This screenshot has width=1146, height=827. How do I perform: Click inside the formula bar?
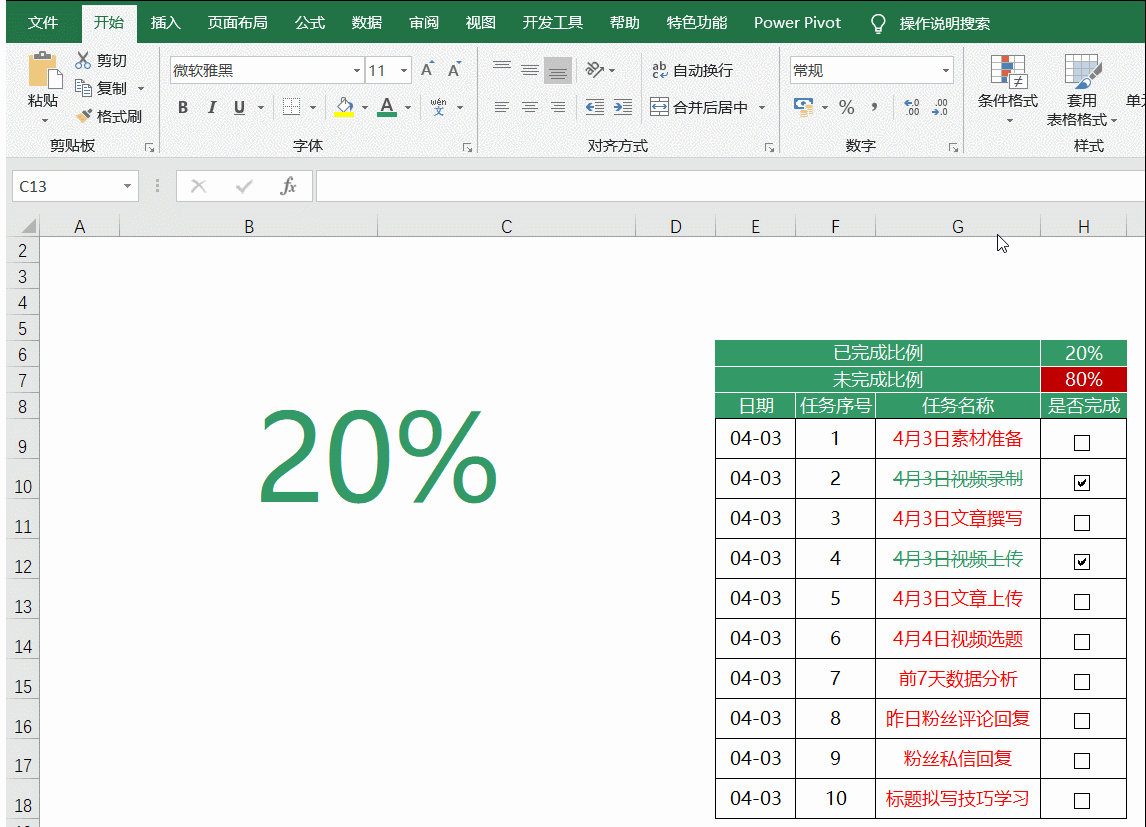coord(731,186)
